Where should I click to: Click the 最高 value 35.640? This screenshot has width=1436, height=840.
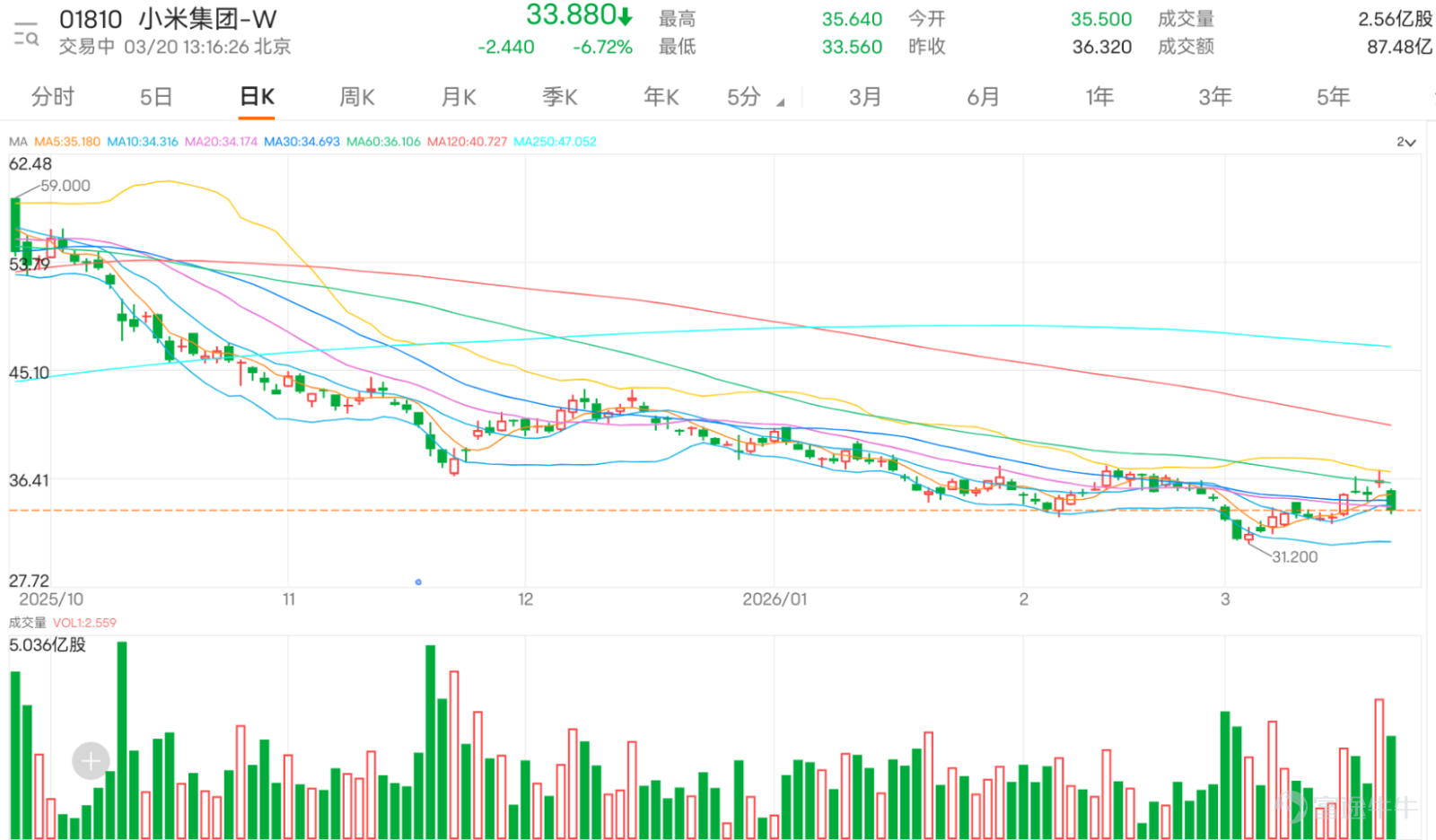tap(852, 19)
